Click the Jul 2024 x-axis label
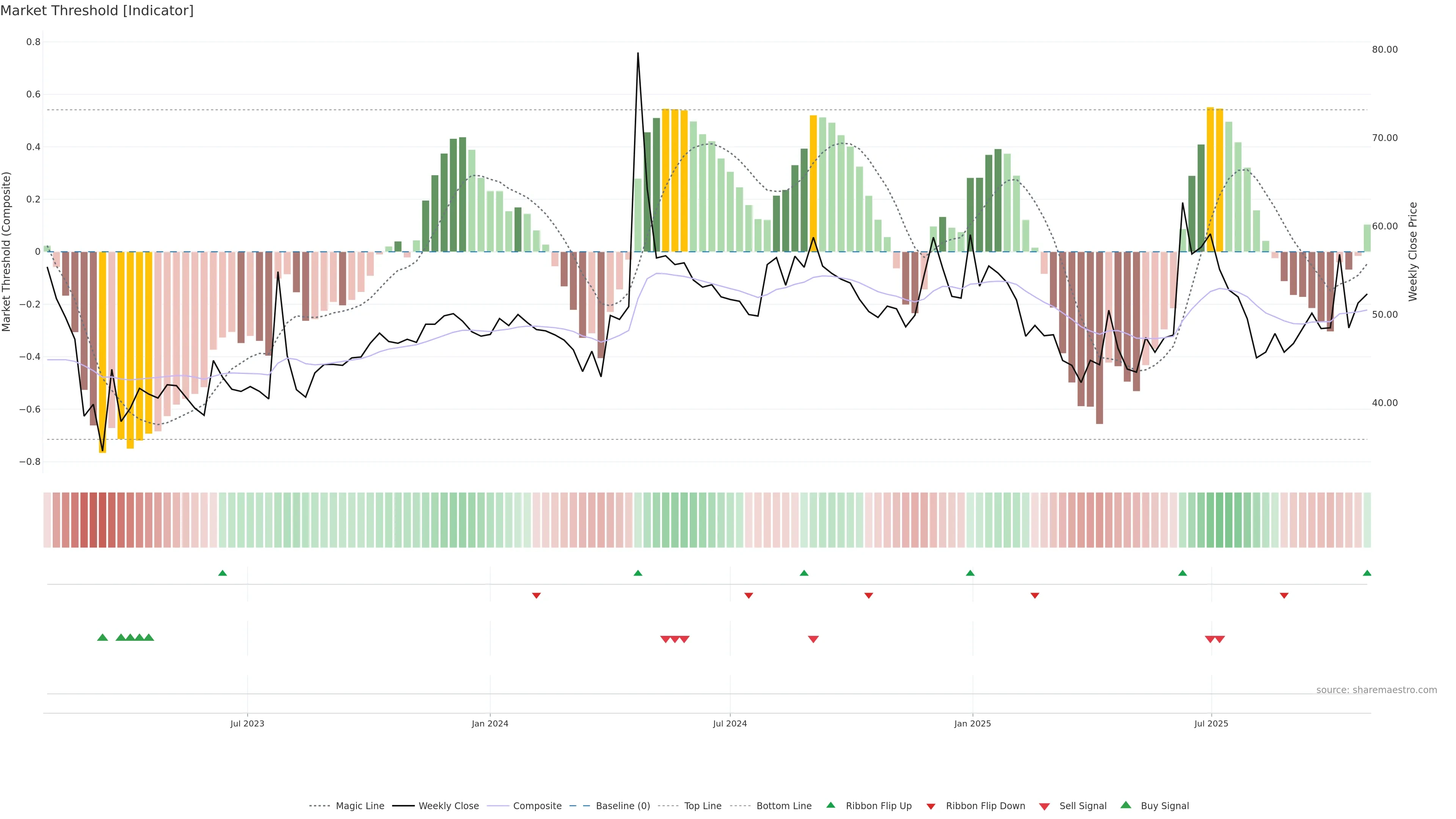 (730, 723)
